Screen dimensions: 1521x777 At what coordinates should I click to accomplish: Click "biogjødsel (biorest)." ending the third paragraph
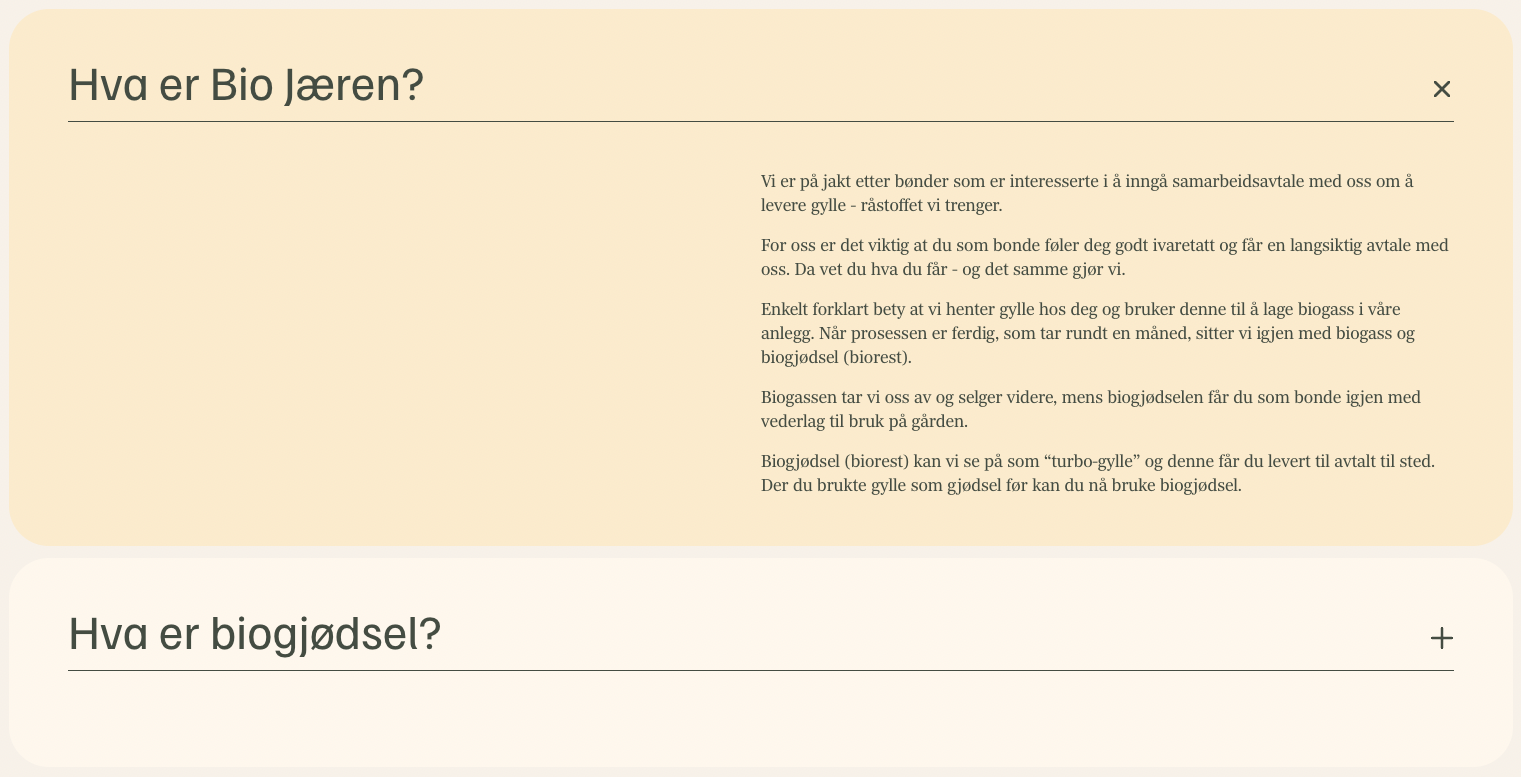pos(836,357)
